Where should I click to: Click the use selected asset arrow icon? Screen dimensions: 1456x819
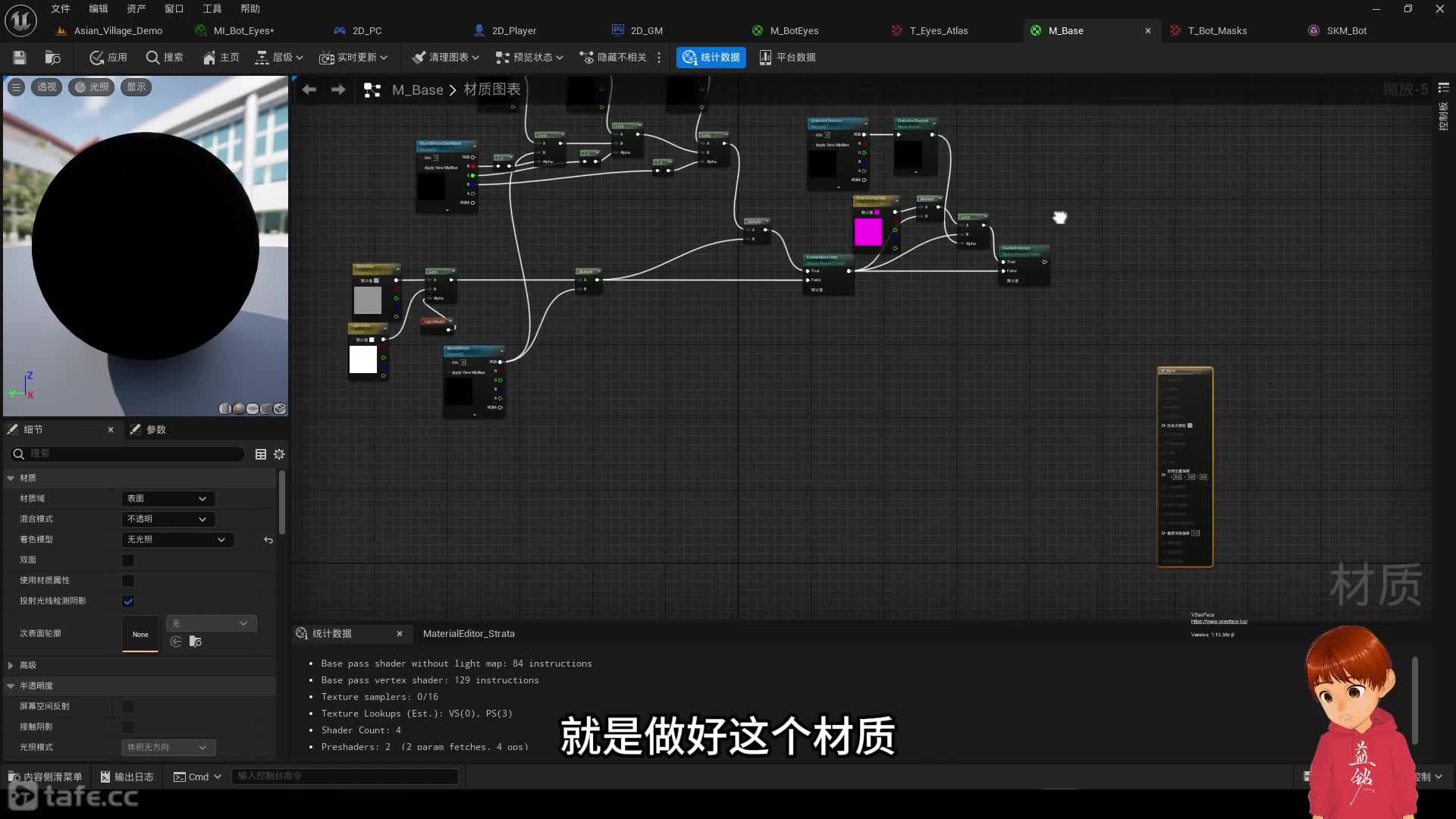(176, 642)
